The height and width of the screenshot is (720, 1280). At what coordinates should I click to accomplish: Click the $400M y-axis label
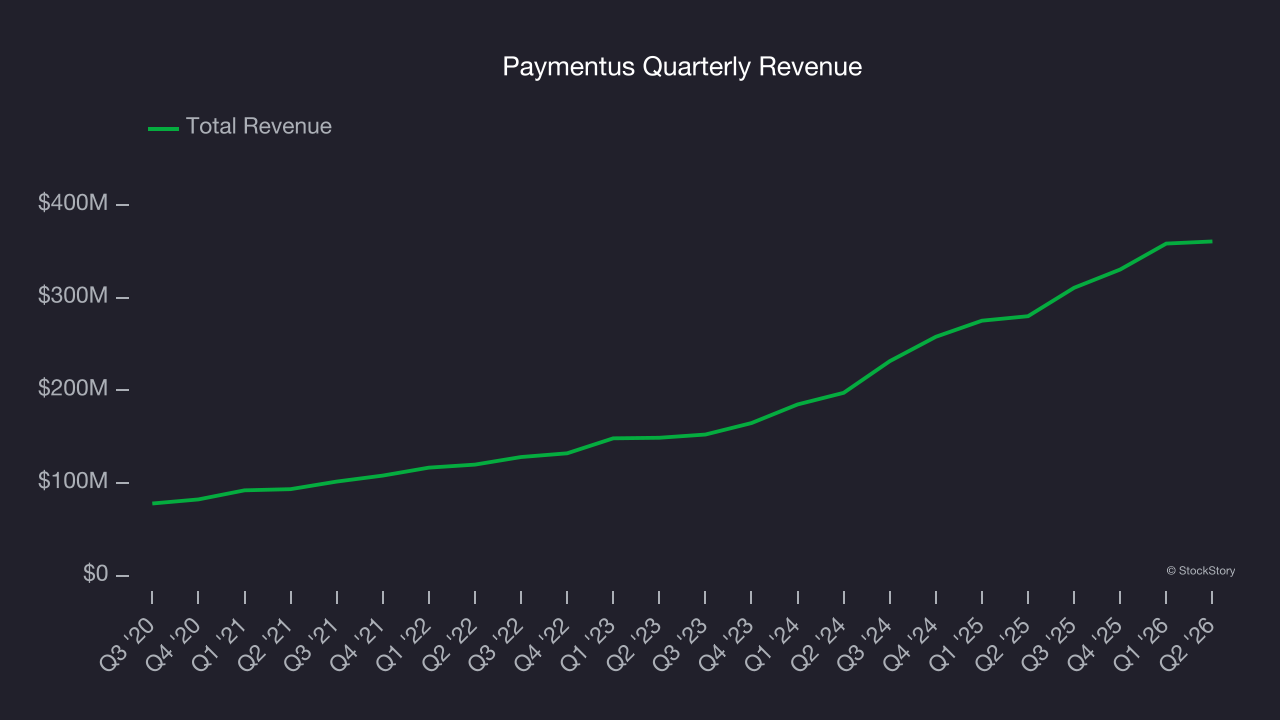pos(72,203)
